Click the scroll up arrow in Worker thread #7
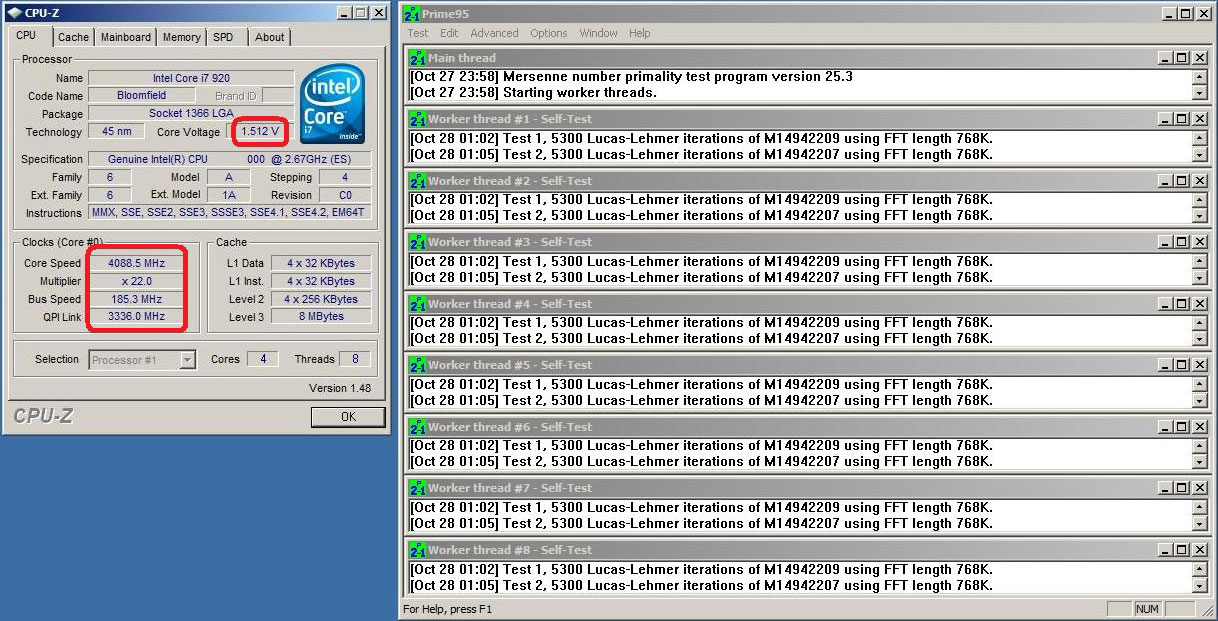The width and height of the screenshot is (1218, 621). (1200, 507)
